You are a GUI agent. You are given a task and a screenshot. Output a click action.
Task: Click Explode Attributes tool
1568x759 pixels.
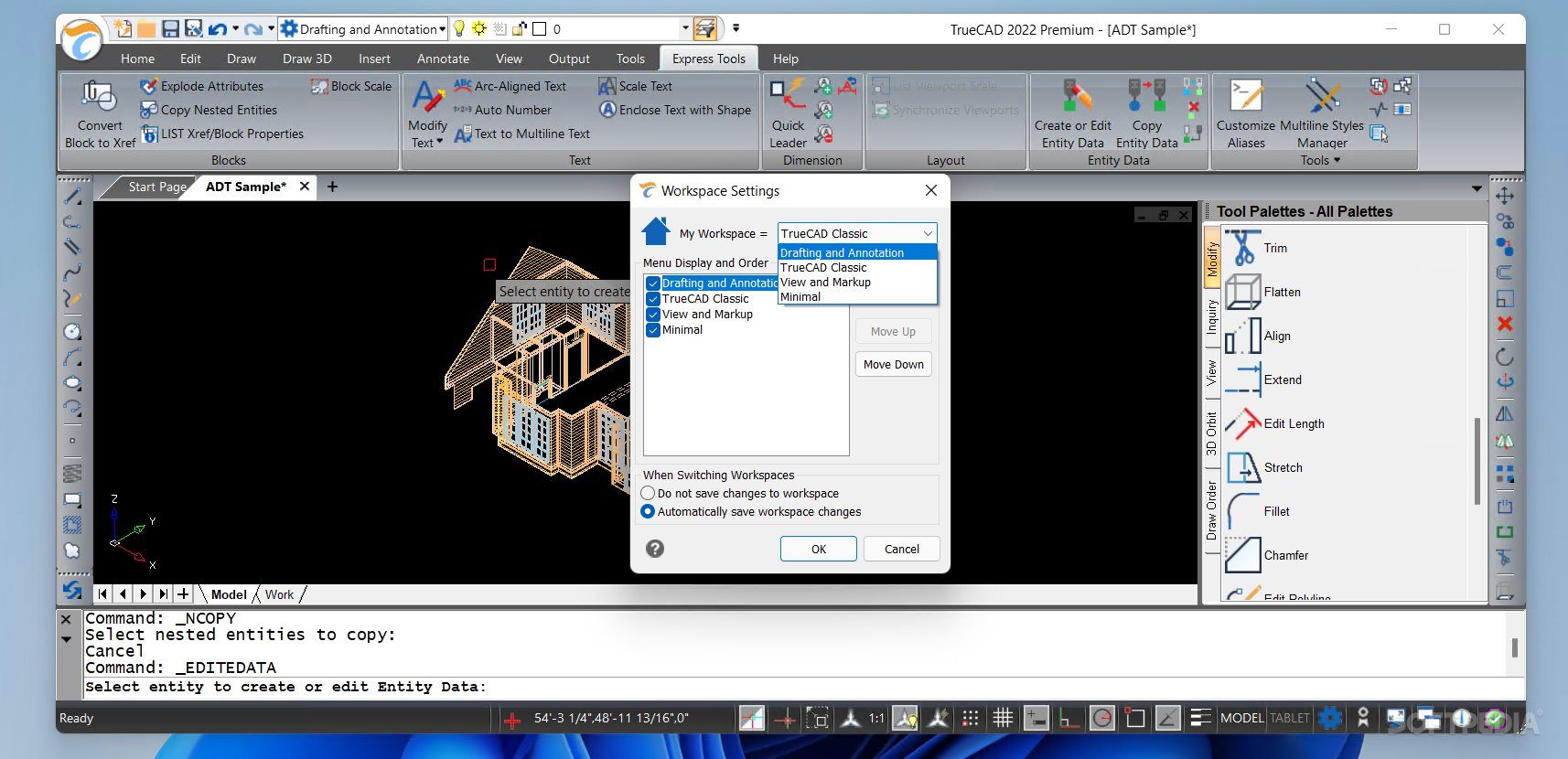coord(201,86)
